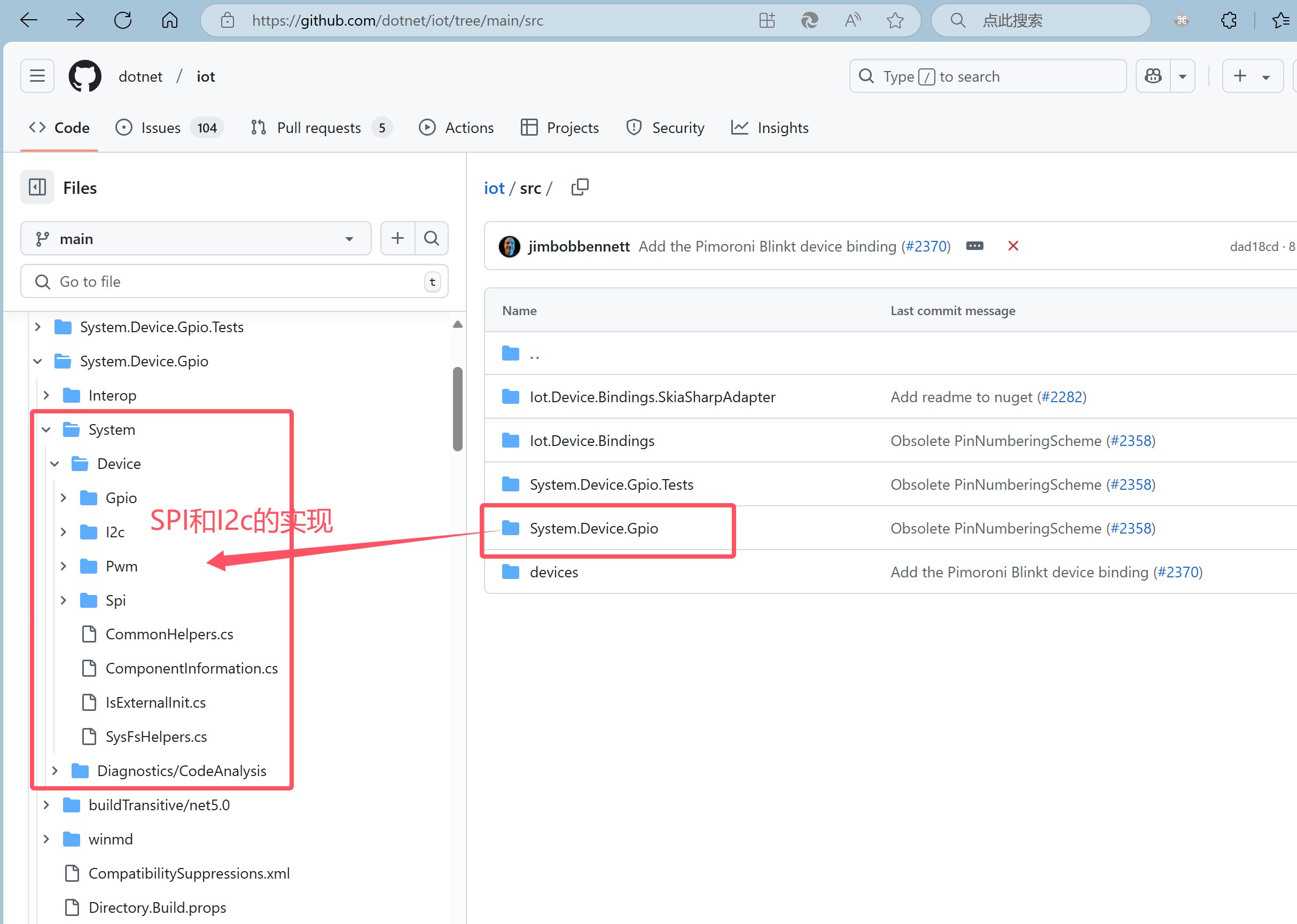1297x924 pixels.
Task: Click the GitHub Octocat logo
Action: pyautogui.click(x=85, y=76)
